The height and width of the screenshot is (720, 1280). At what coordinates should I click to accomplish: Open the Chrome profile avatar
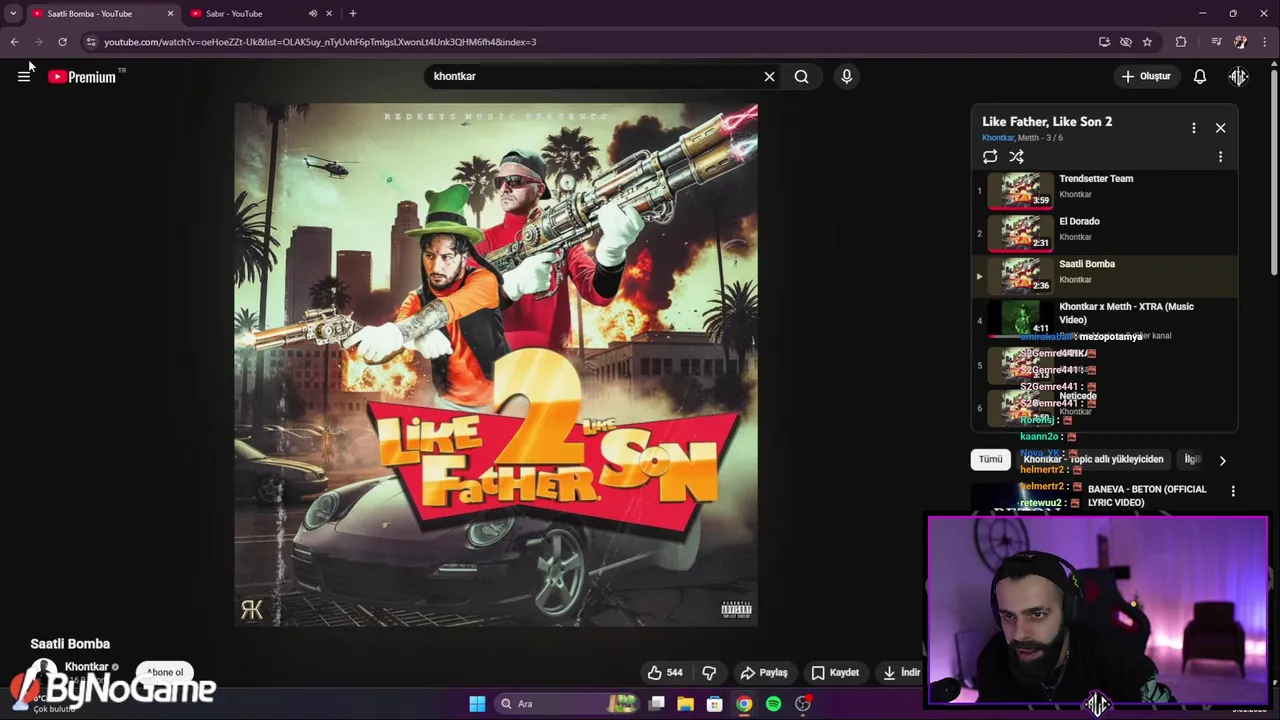(1241, 42)
